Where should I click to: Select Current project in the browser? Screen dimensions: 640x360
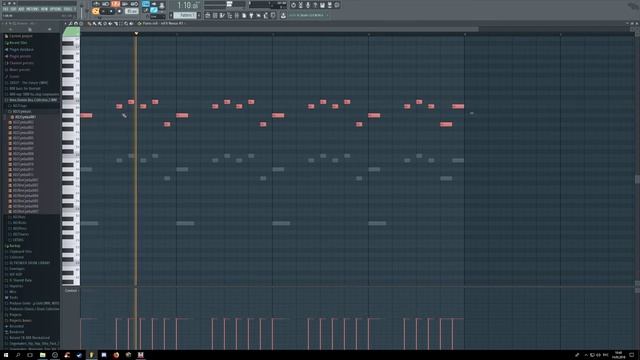[x=20, y=36]
